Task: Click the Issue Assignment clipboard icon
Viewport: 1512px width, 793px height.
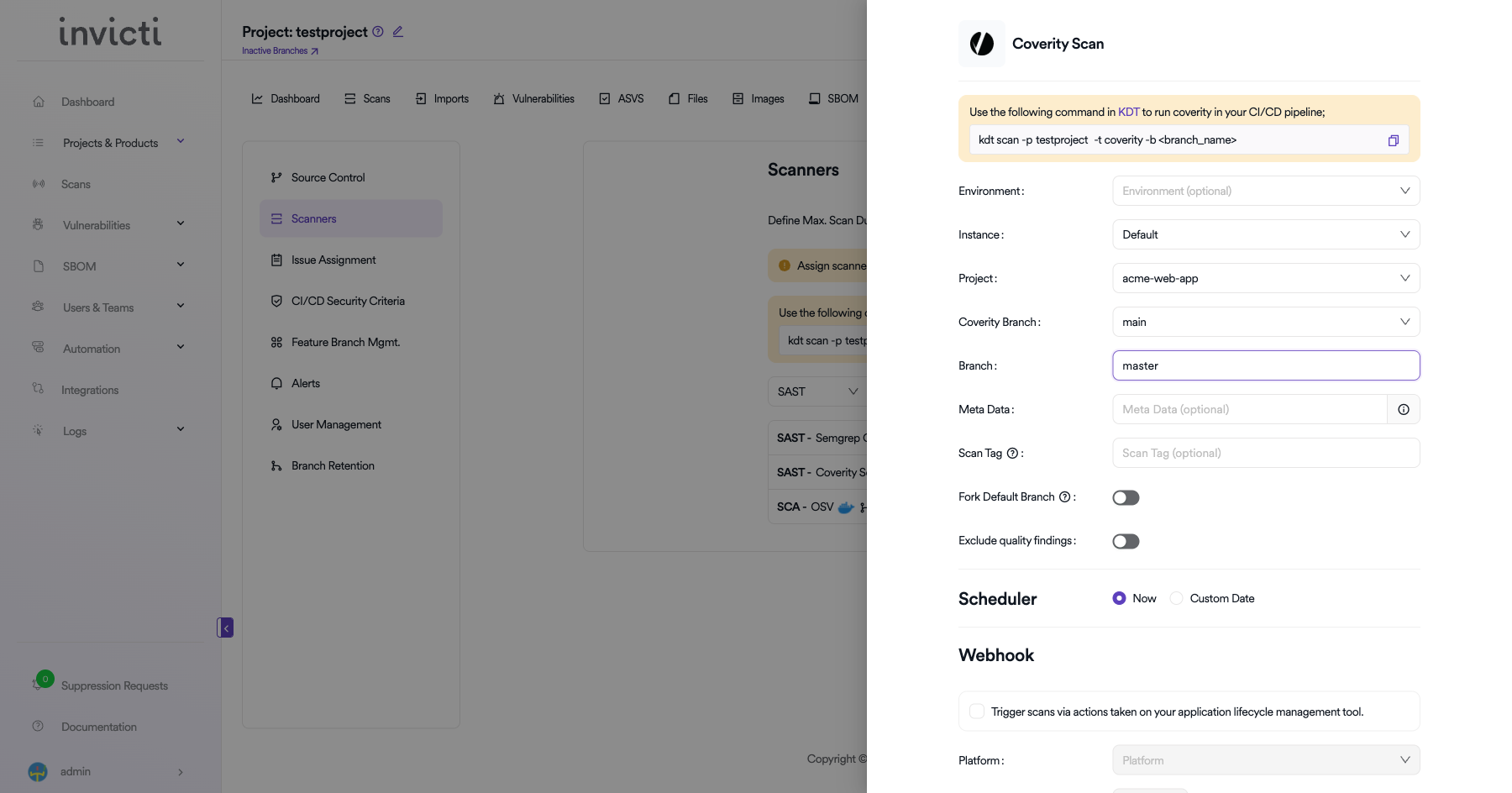Action: coord(276,260)
